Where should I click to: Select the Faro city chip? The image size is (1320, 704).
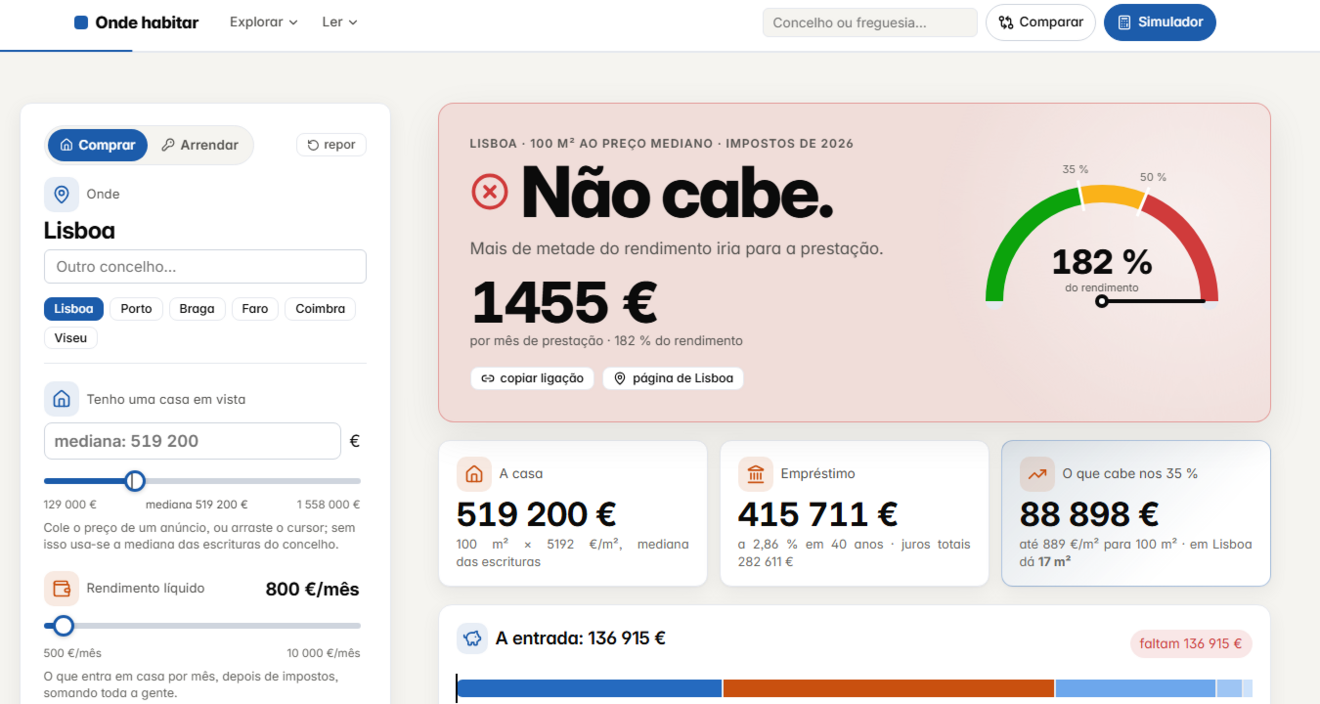point(255,309)
